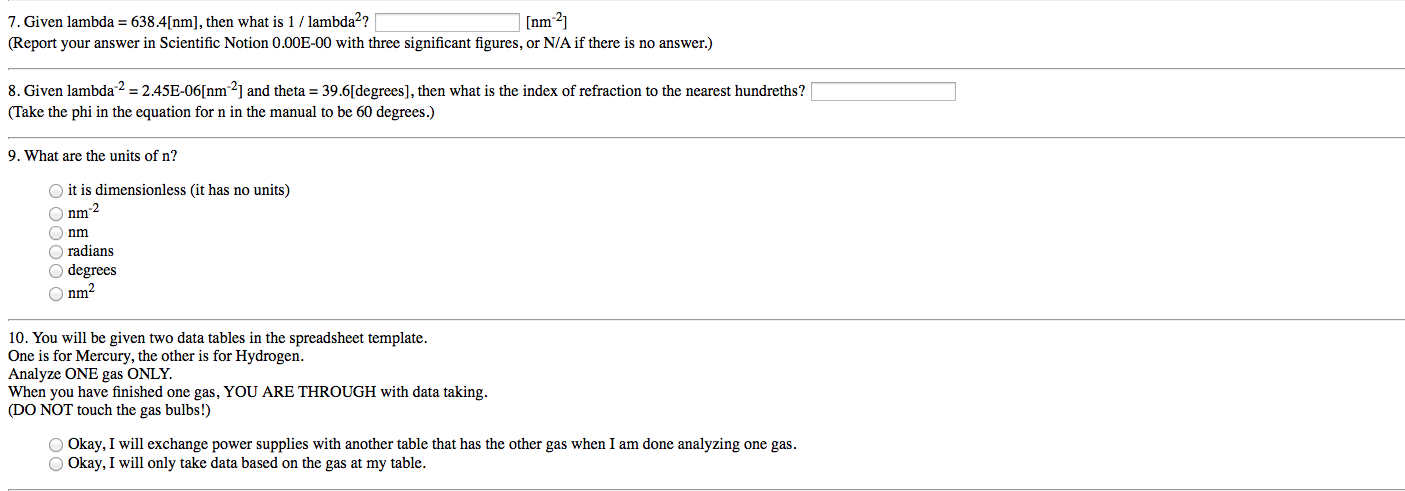This screenshot has height=491, width=1405.
Task: Click the 'it is dimensionless' label text
Action: 179,190
